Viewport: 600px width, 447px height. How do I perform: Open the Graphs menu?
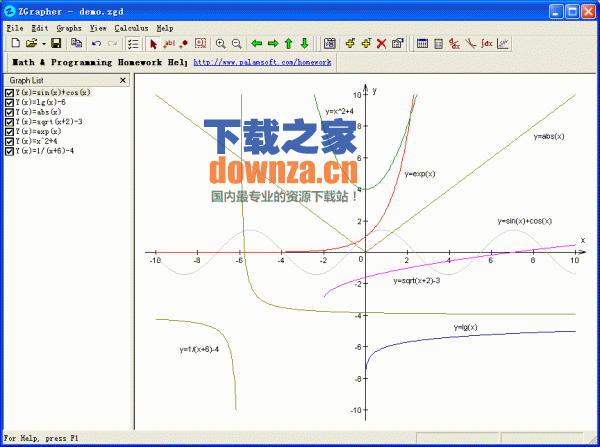(x=69, y=28)
